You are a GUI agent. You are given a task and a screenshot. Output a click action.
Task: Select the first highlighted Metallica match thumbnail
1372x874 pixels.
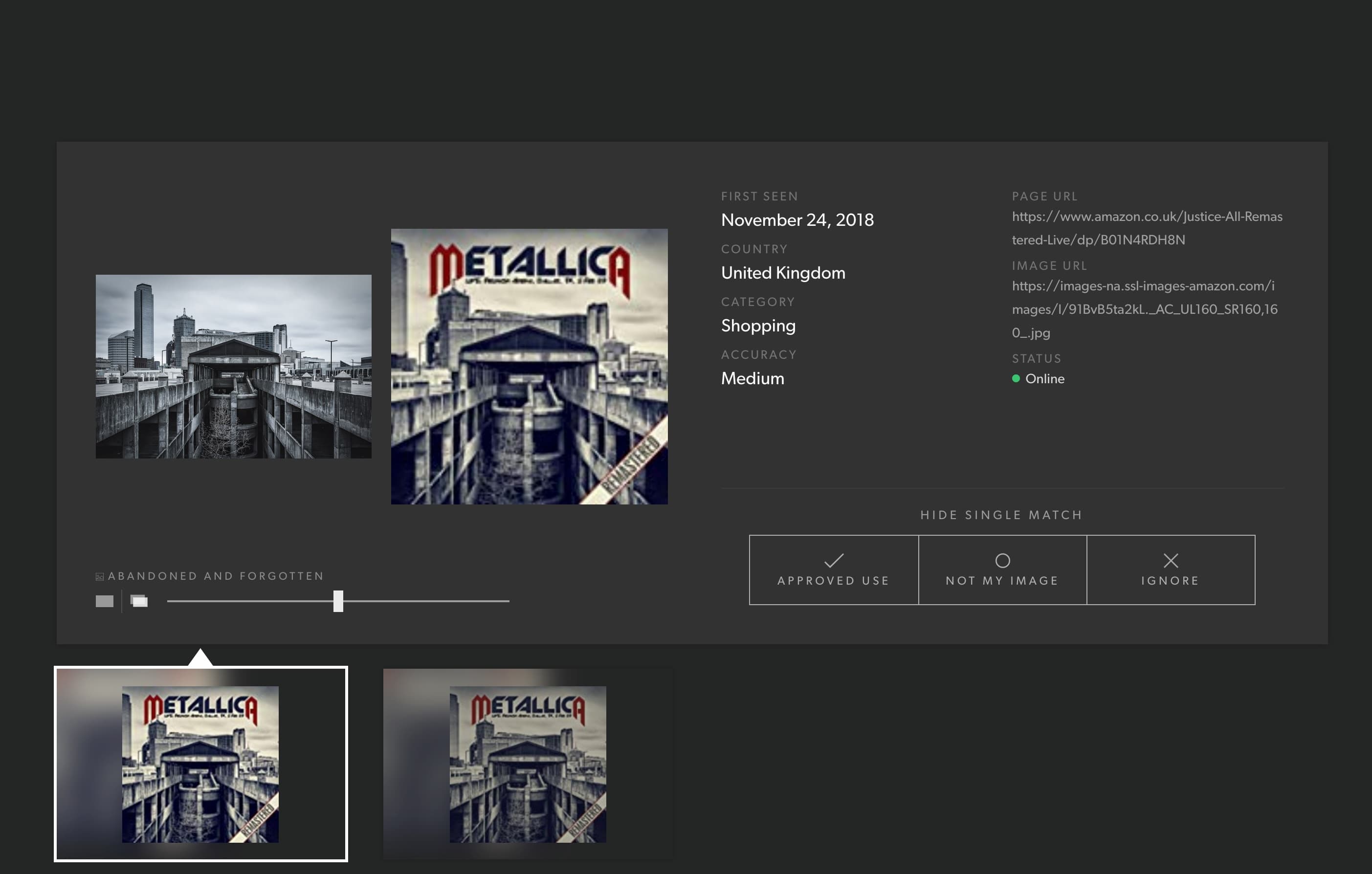pyautogui.click(x=200, y=764)
